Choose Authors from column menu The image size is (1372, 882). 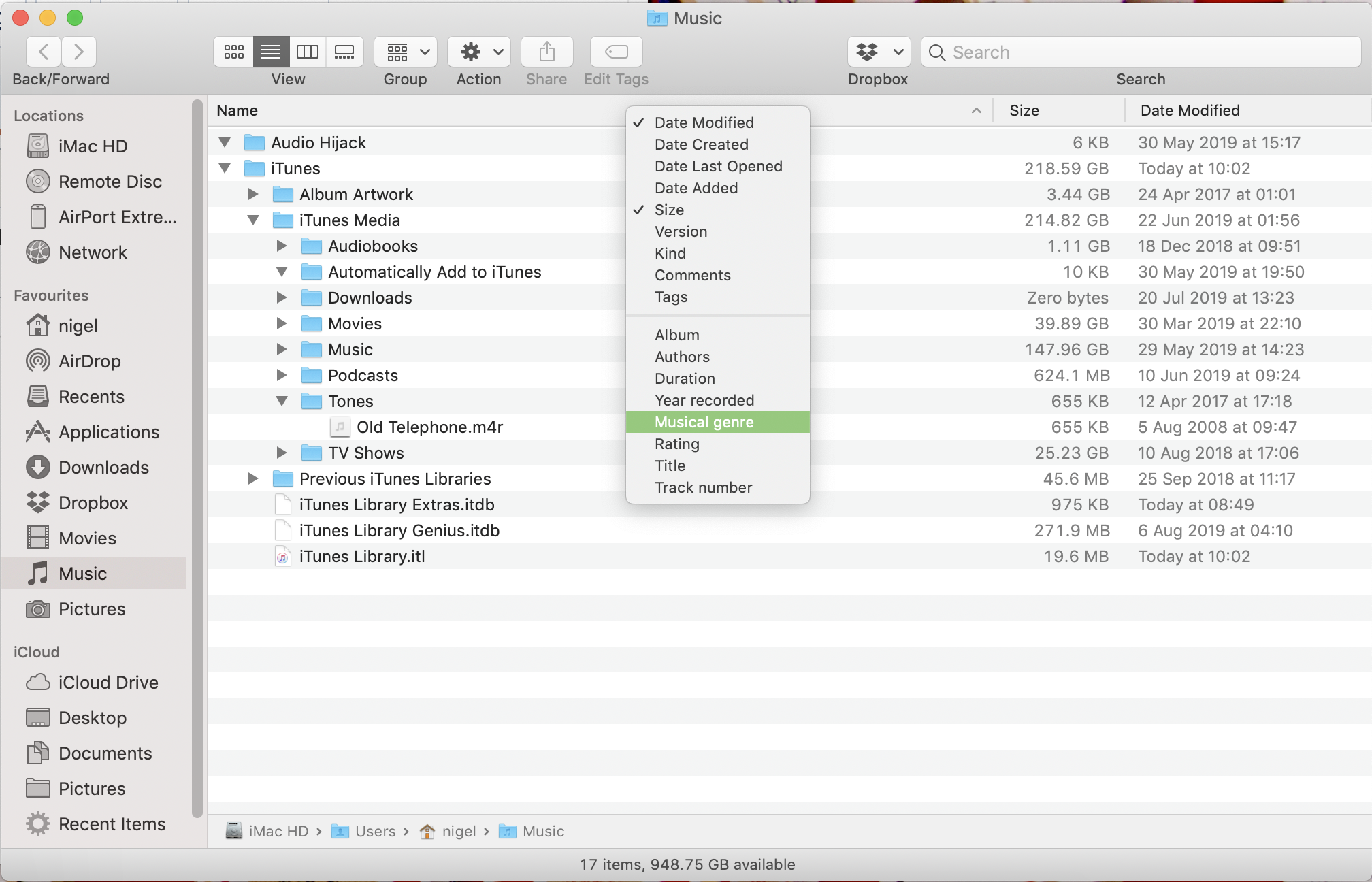point(717,357)
